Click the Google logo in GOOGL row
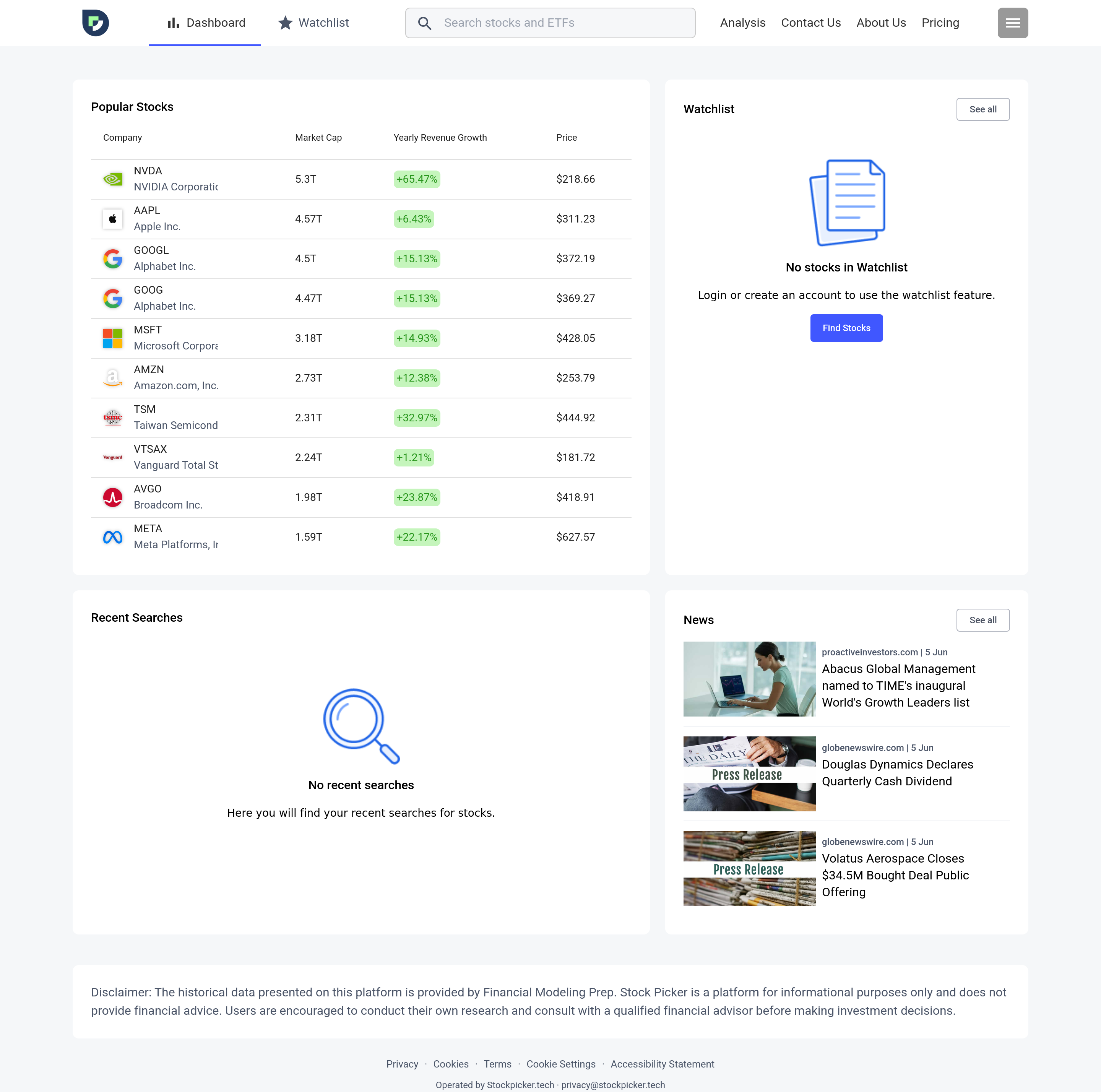The image size is (1101, 1092). [x=113, y=259]
